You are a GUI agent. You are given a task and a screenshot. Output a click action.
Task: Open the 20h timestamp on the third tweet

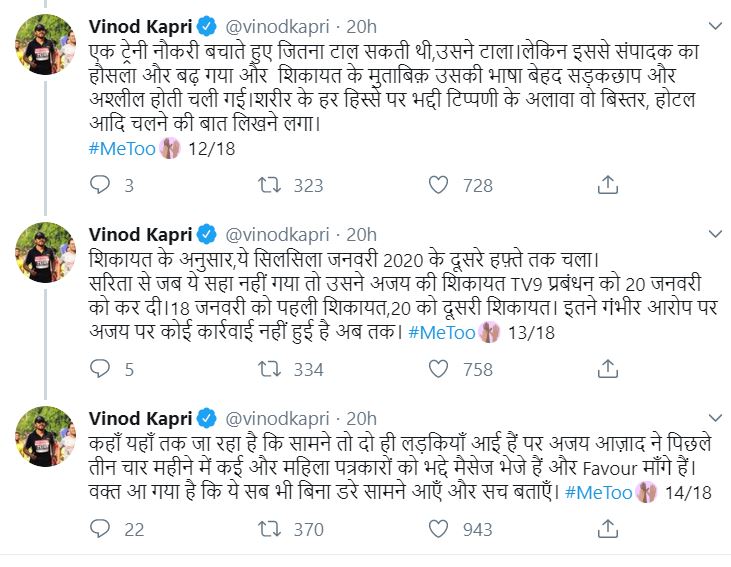pyautogui.click(x=362, y=419)
